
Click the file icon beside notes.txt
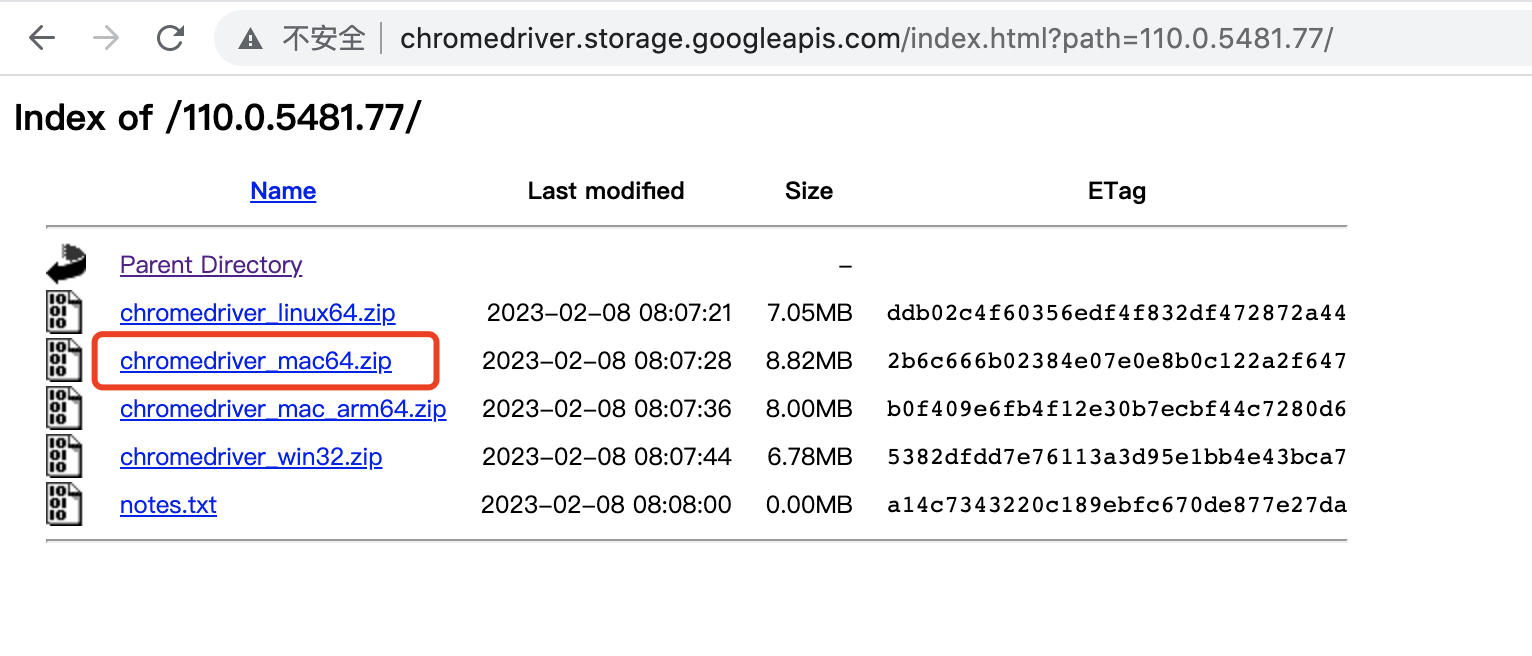pyautogui.click(x=64, y=504)
